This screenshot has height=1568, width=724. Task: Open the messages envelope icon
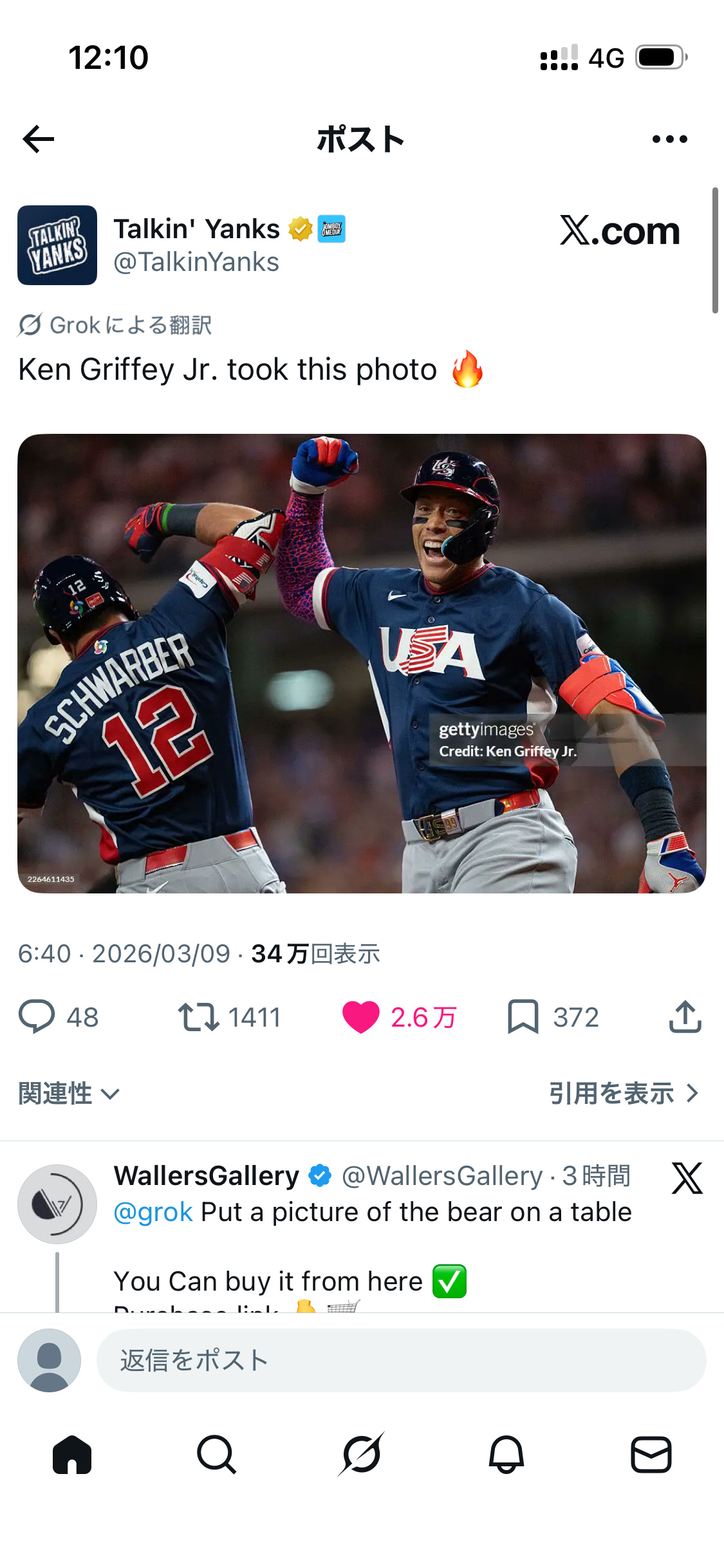pos(651,1455)
